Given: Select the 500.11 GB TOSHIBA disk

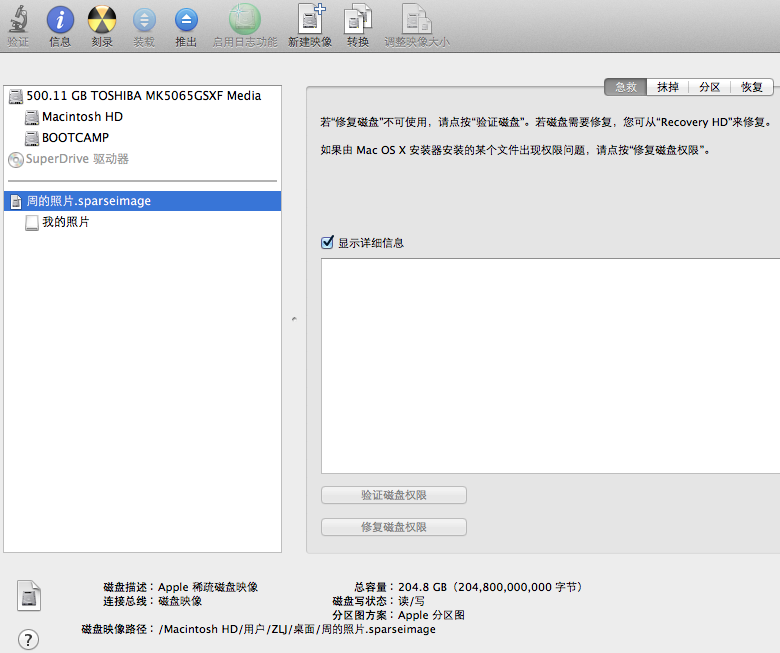Looking at the screenshot, I should pyautogui.click(x=143, y=96).
